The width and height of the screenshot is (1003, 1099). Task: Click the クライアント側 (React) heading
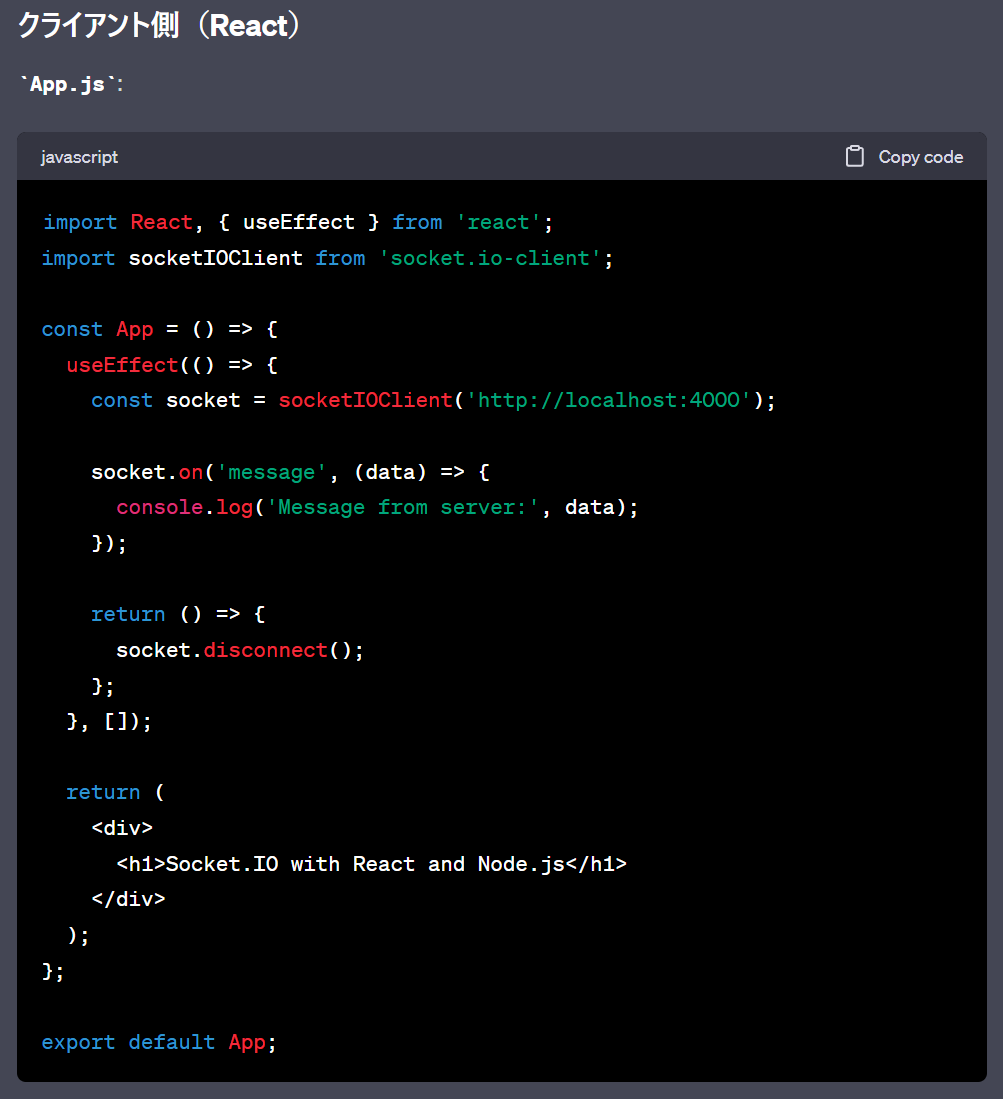(x=159, y=26)
